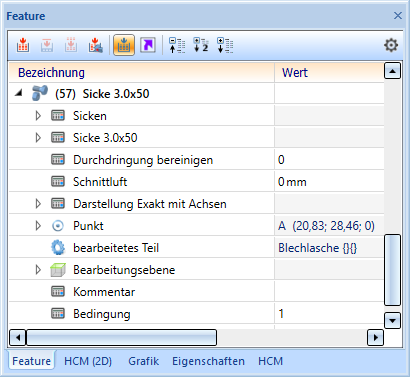The height and width of the screenshot is (377, 410).
Task: Expand the Sicken entry
Action: [38, 116]
